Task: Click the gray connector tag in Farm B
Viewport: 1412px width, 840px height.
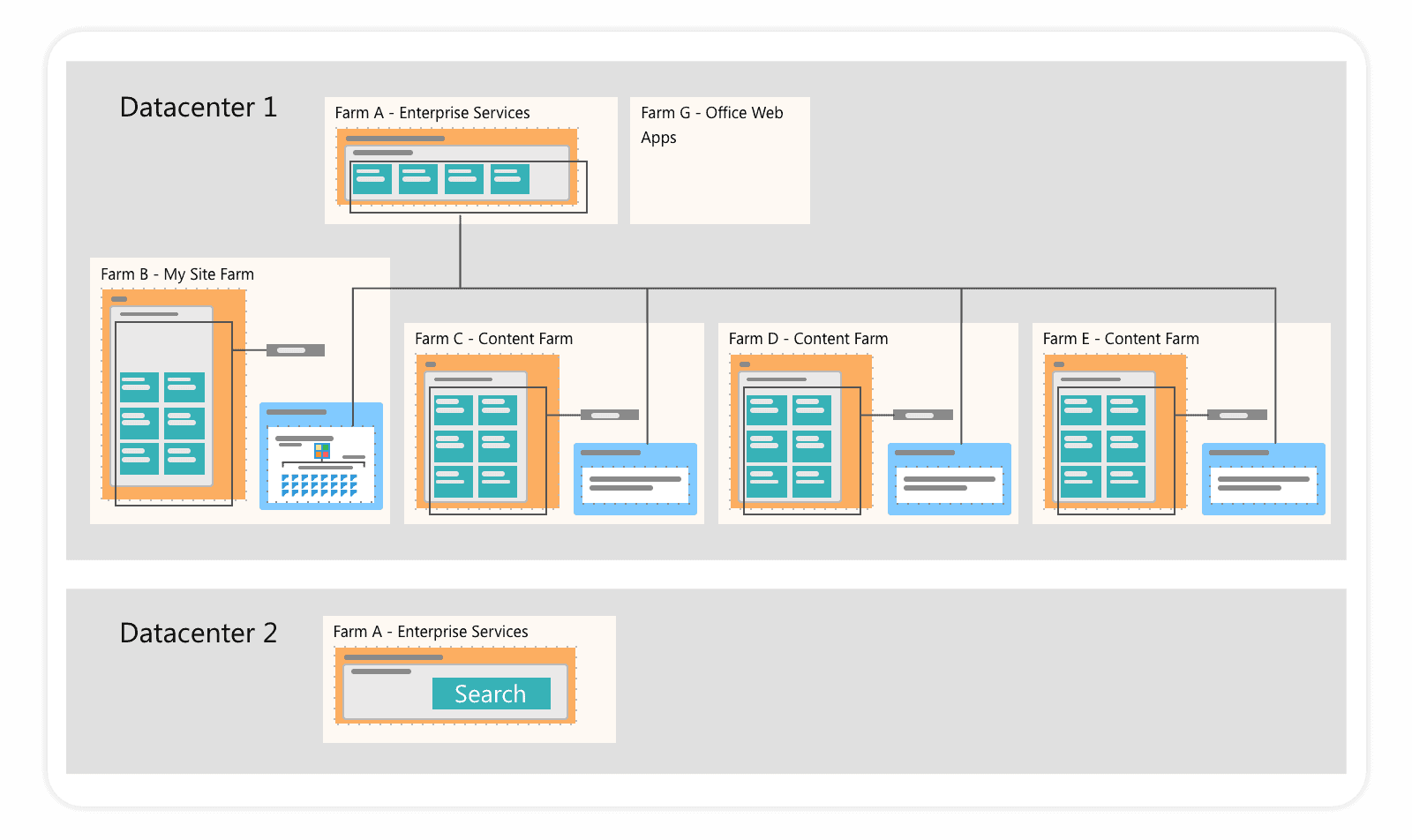Action: (296, 350)
